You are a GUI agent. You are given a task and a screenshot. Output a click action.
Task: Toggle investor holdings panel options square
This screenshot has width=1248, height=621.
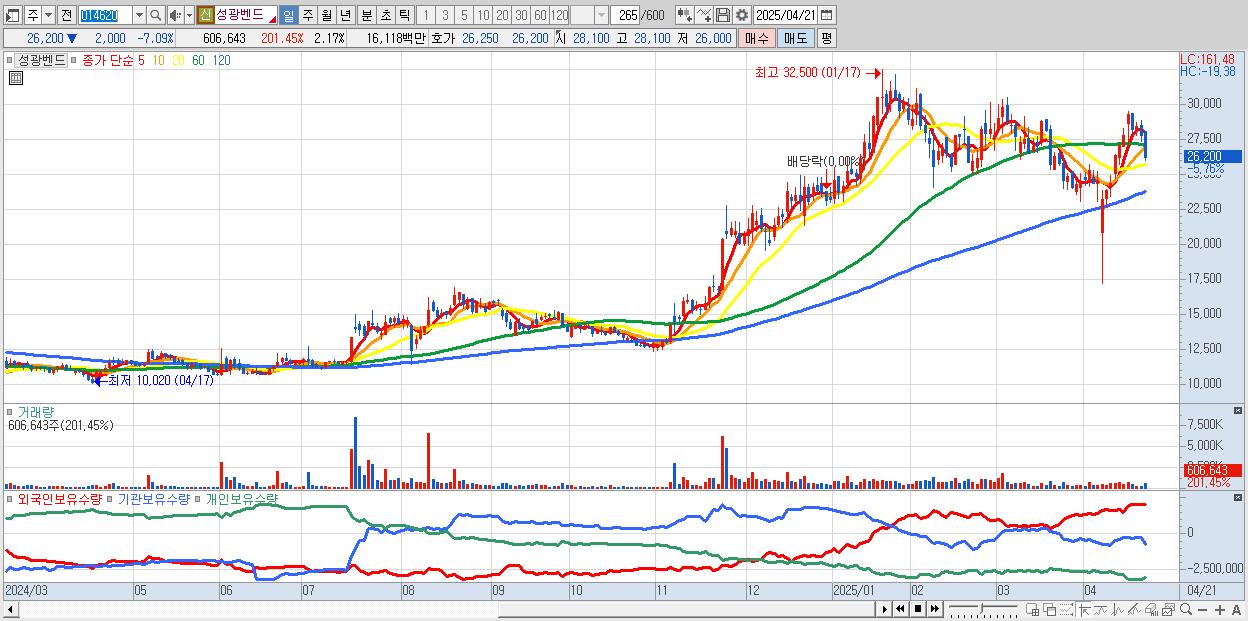click(x=1240, y=497)
